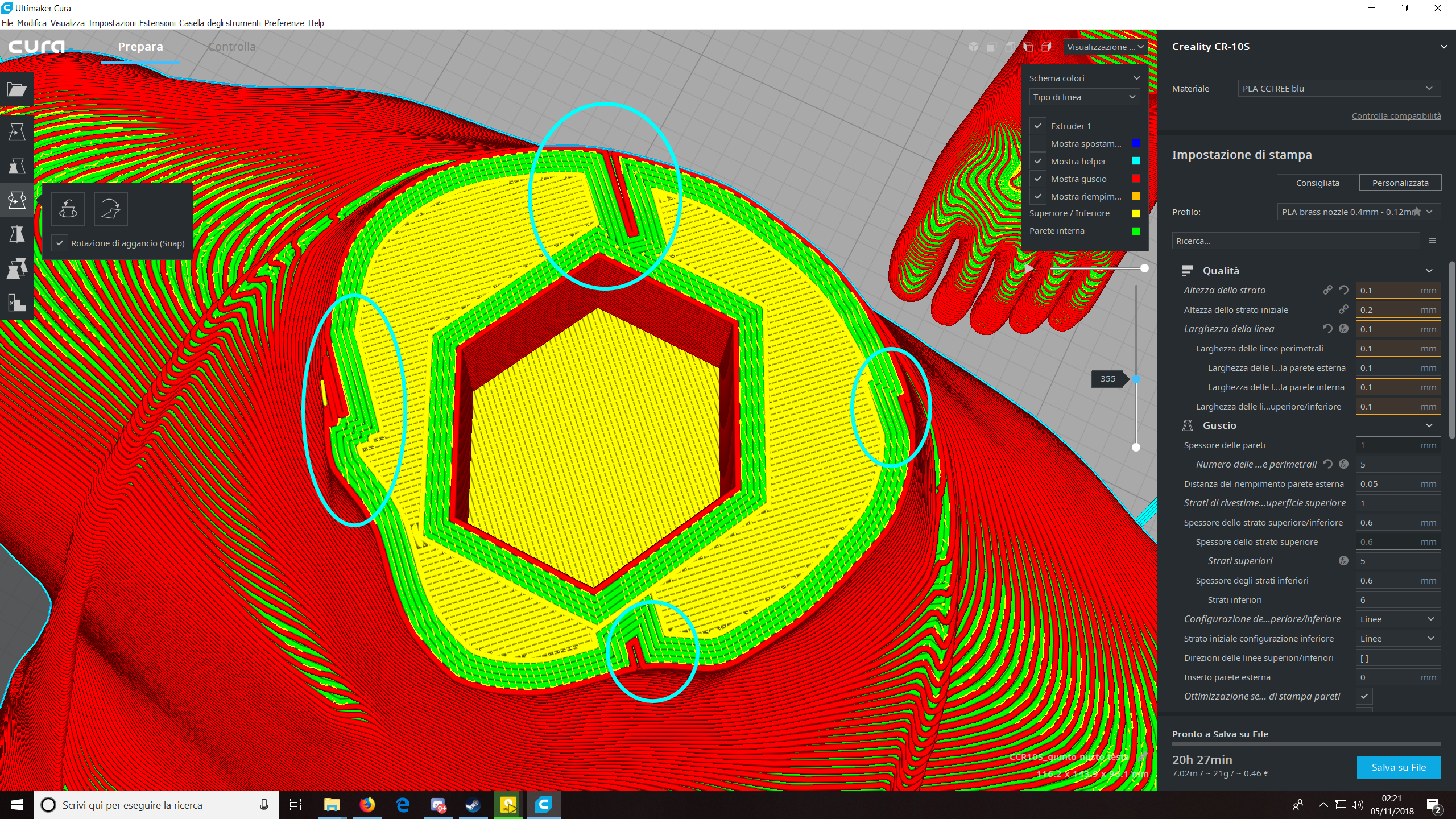This screenshot has height=819, width=1456.
Task: Click in the Ricerca settings search field
Action: point(1296,241)
